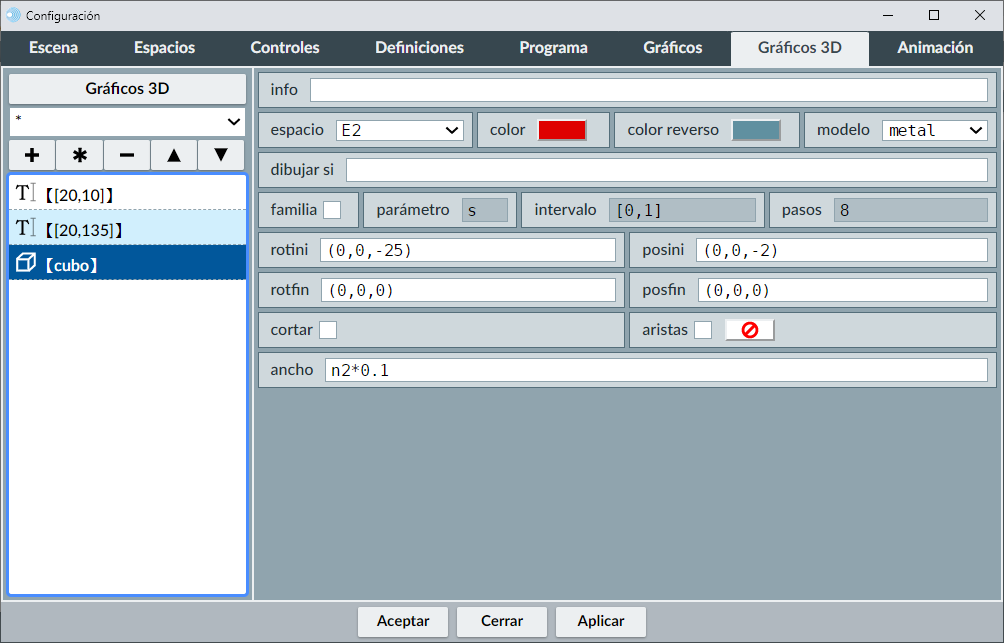This screenshot has width=1004, height=643.
Task: Click the minus icon to delete graphic
Action: click(127, 155)
